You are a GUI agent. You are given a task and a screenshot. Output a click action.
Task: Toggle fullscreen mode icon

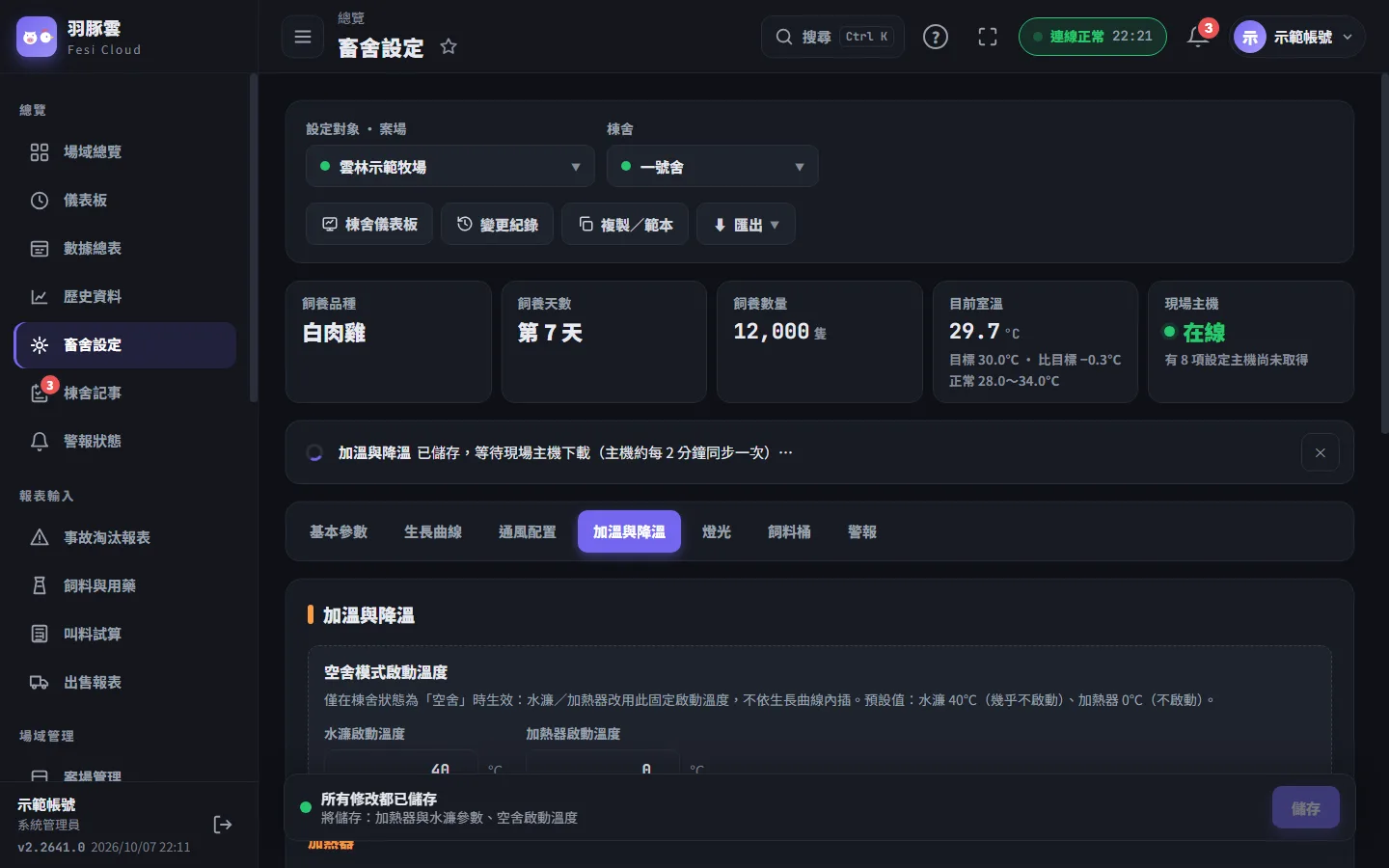988,37
